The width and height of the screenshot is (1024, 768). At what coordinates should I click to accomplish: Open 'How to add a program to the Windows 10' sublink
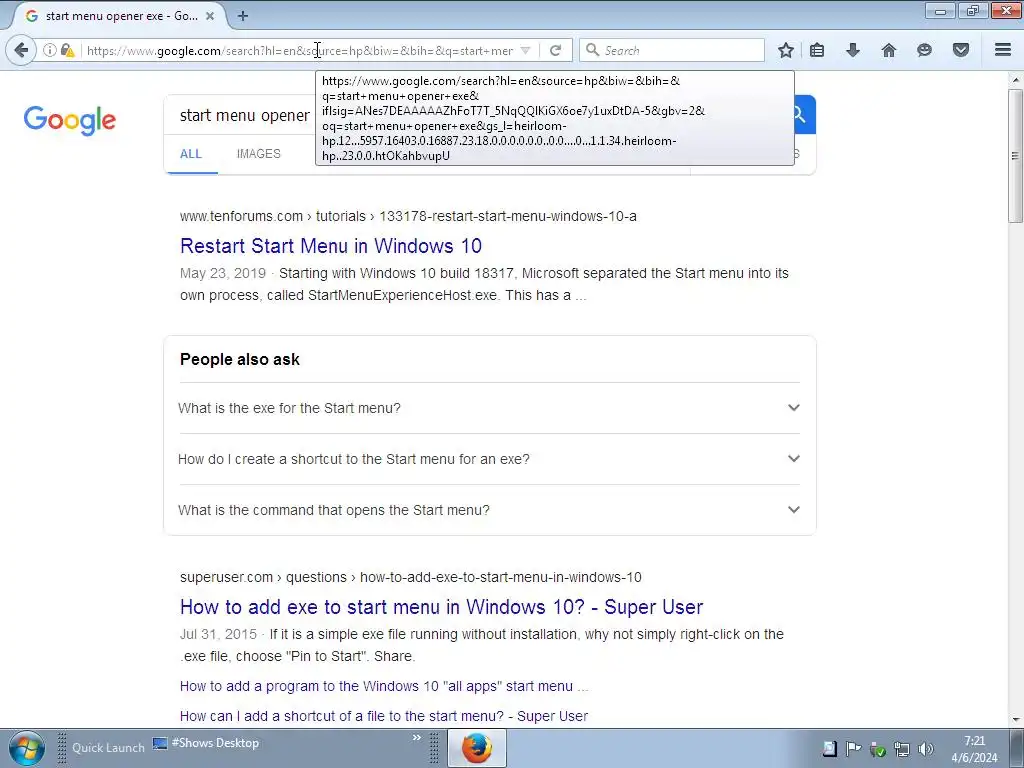pyautogui.click(x=384, y=686)
